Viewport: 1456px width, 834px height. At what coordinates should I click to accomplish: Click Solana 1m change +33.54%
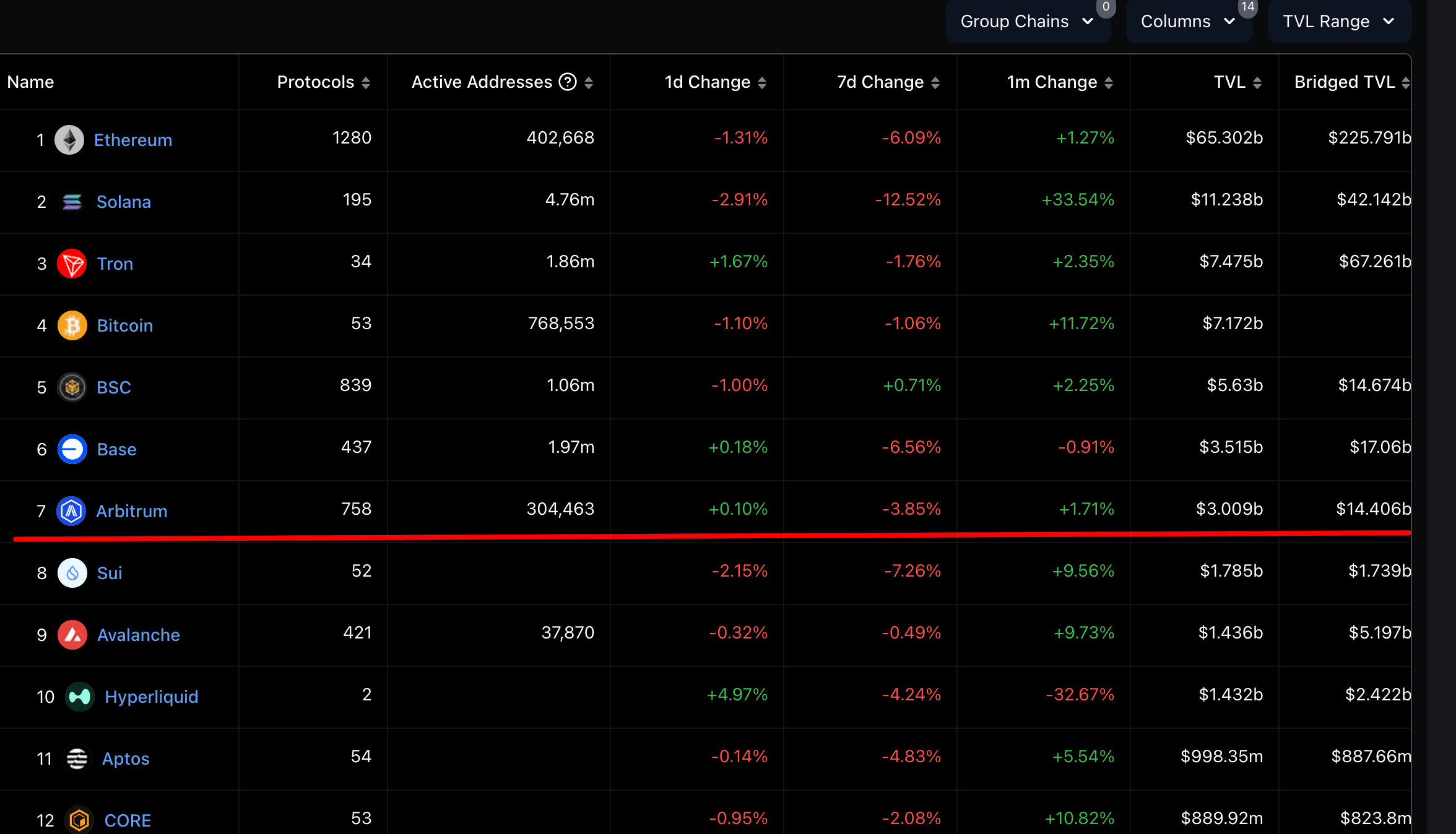[x=1078, y=199]
